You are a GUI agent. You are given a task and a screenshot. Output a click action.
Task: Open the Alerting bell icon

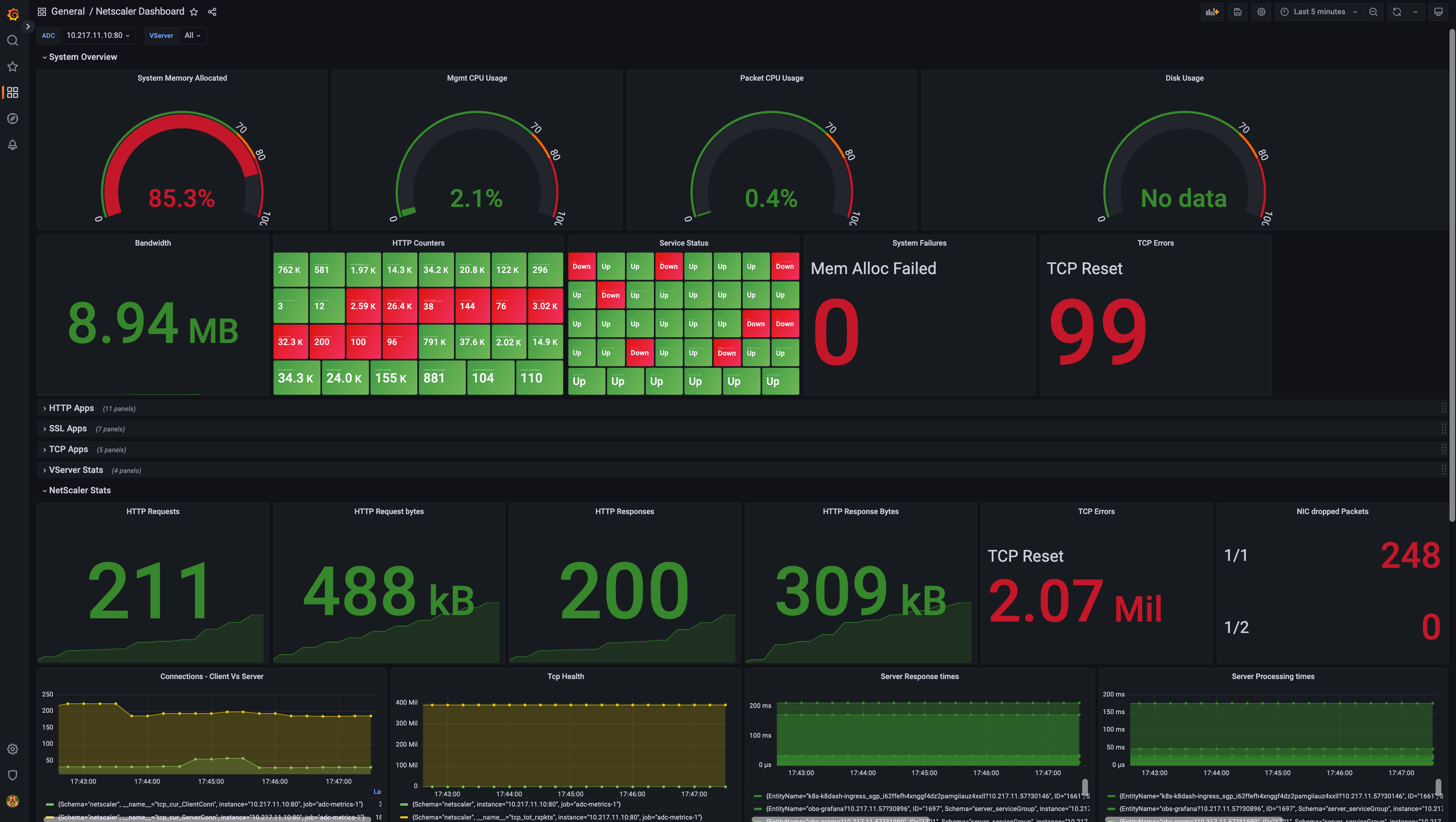(13, 145)
